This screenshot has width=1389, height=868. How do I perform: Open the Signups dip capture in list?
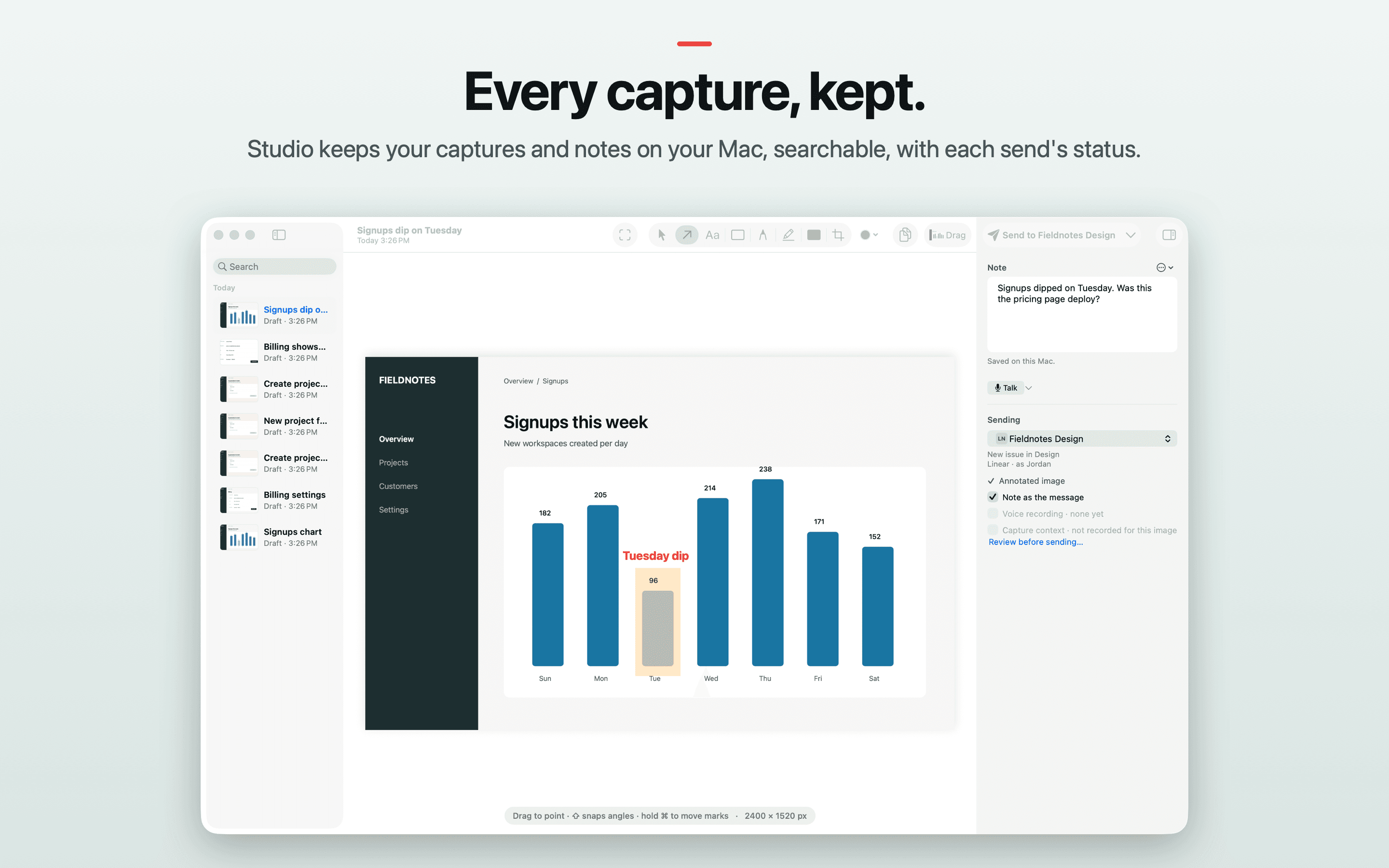click(x=275, y=315)
